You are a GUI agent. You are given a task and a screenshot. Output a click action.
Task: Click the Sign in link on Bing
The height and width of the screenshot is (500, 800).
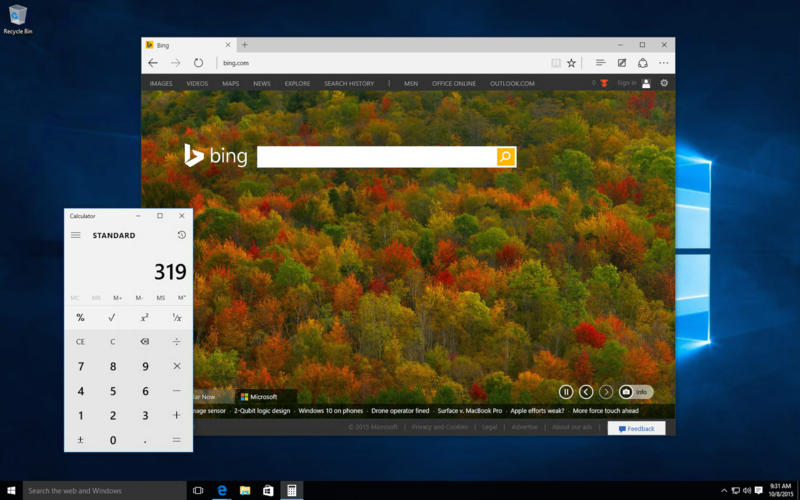(x=626, y=83)
